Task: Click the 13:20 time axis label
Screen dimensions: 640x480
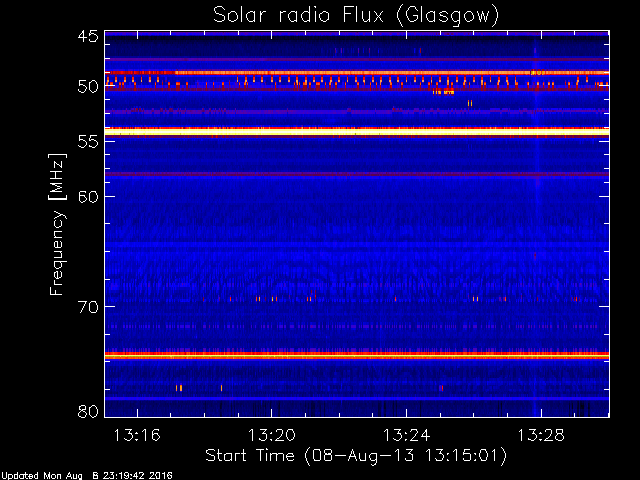Action: (272, 435)
